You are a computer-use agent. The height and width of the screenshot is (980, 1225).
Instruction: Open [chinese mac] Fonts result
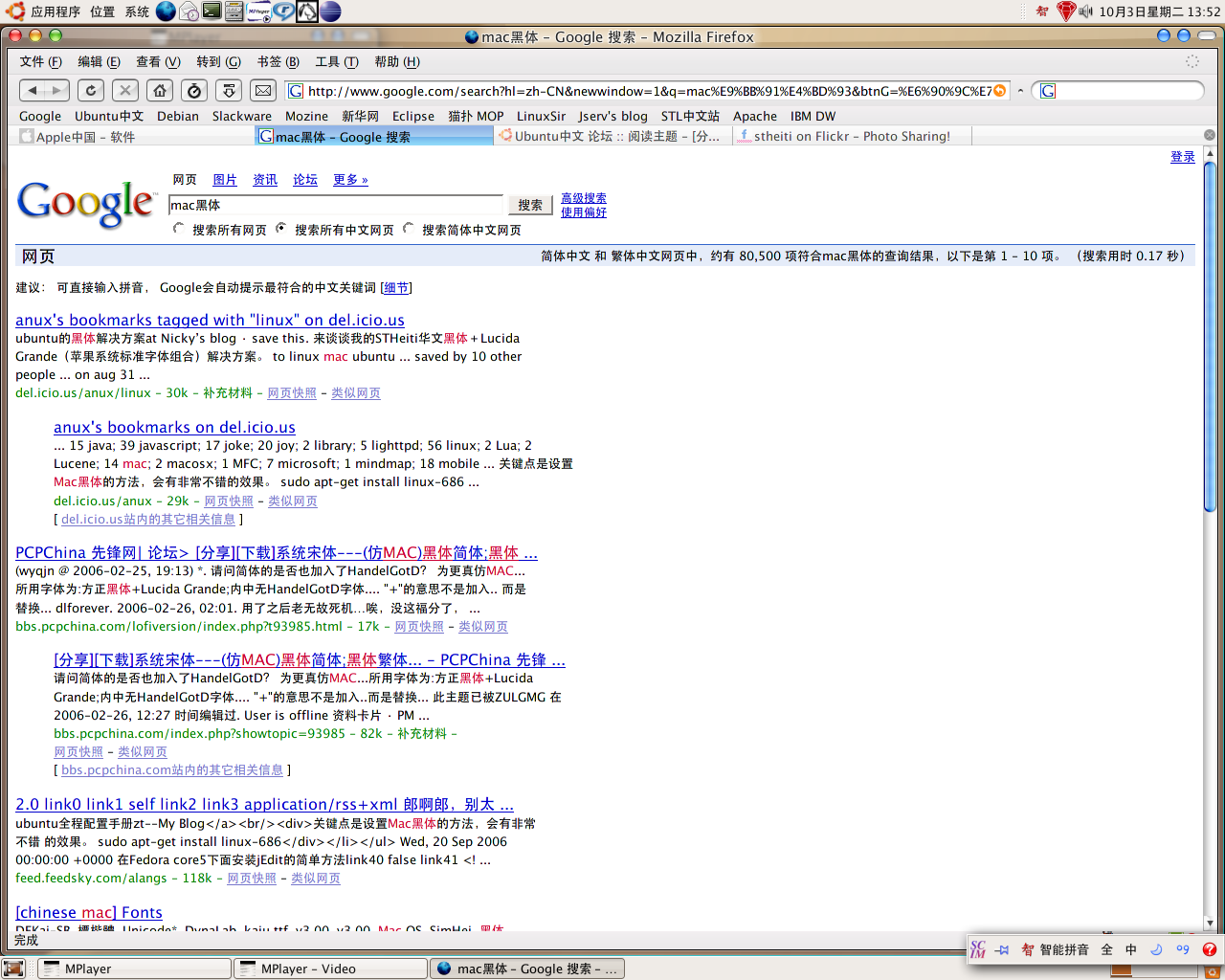click(x=89, y=912)
